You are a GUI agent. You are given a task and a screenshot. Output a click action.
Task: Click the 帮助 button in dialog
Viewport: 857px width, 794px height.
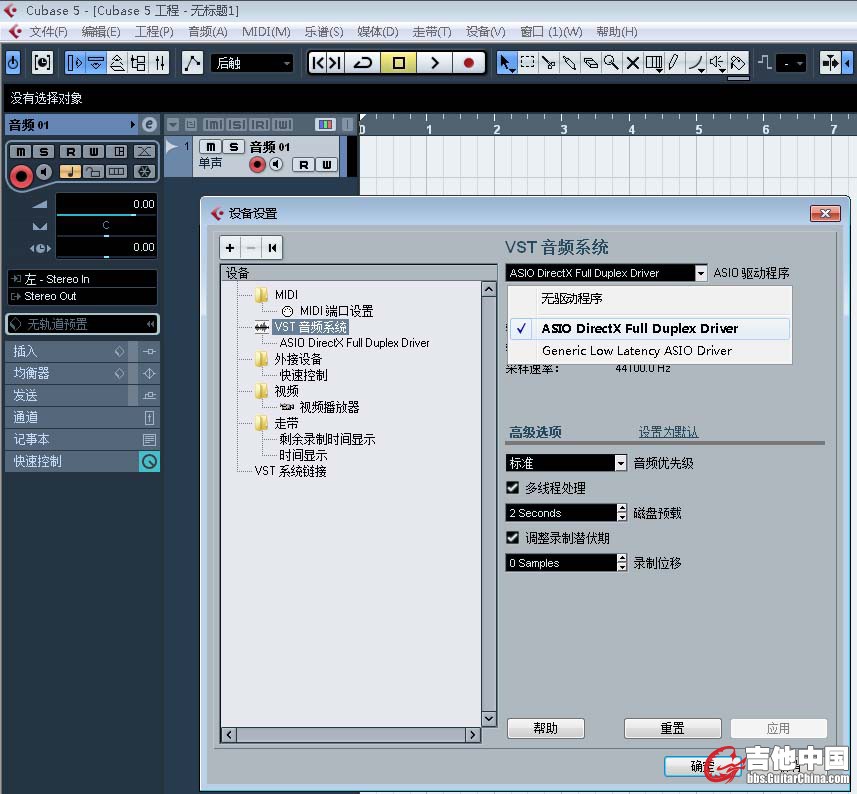pos(545,728)
